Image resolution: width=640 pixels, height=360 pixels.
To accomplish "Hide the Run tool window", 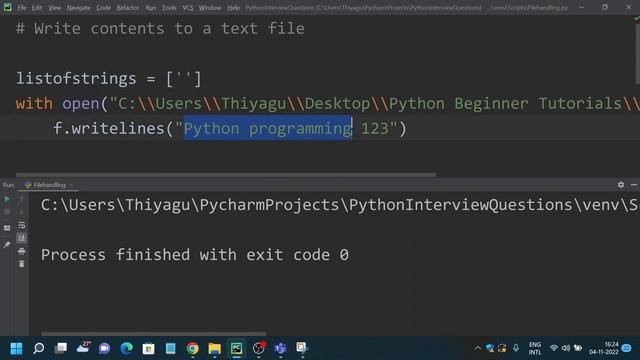I will [x=634, y=185].
